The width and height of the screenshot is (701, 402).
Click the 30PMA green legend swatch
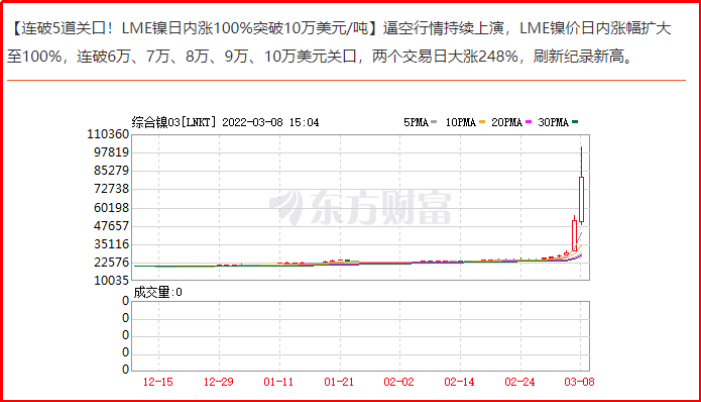pos(575,122)
